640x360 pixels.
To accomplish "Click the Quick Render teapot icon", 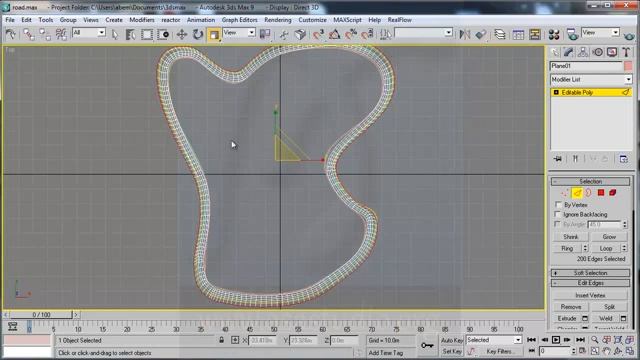I will 630,35.
